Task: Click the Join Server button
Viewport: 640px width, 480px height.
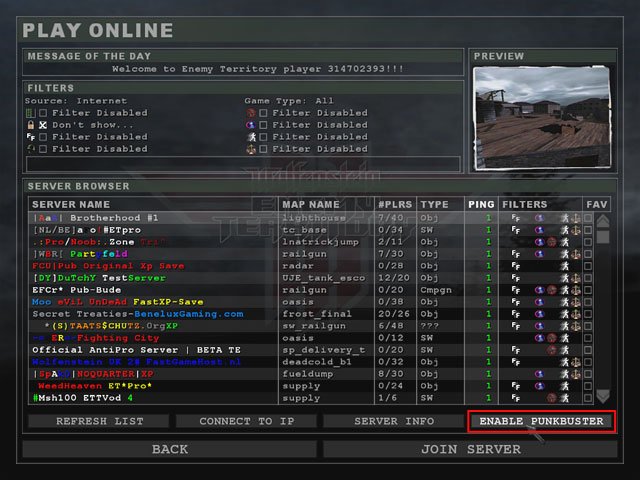Action: [471, 449]
